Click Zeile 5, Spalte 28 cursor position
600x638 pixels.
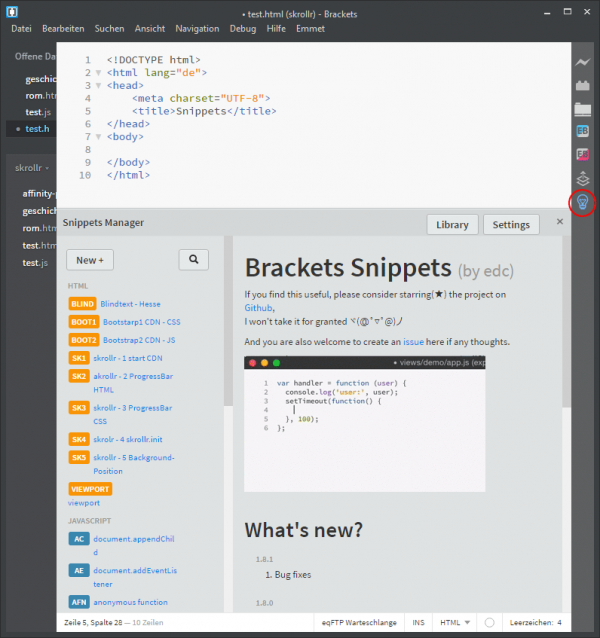click(x=93, y=623)
